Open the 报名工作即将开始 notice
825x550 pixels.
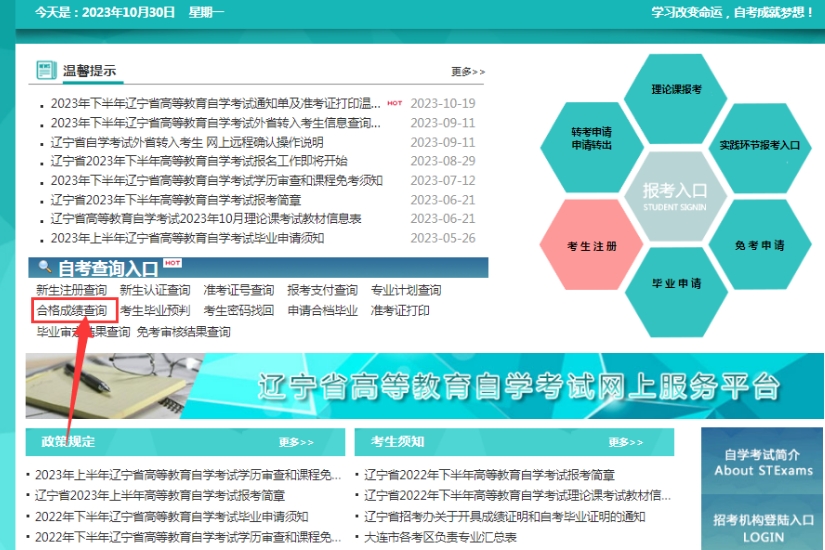coord(199,161)
